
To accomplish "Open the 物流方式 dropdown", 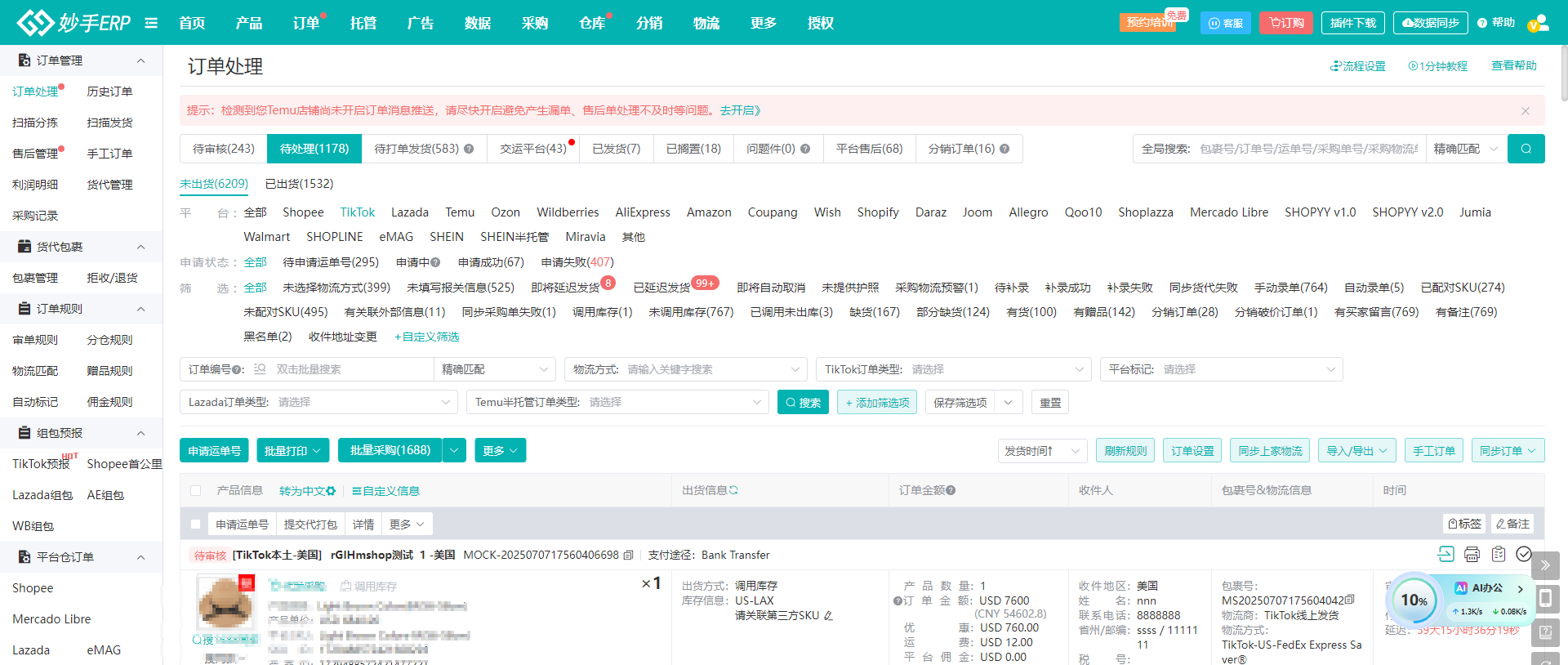I will coord(686,369).
